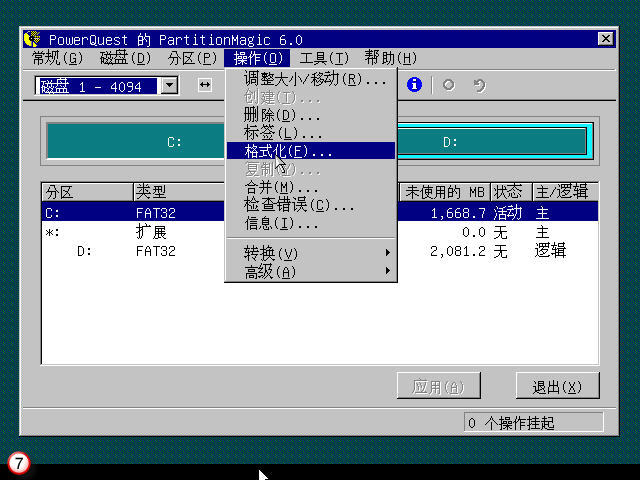Click the 主/逻辑 column header

pos(565,191)
